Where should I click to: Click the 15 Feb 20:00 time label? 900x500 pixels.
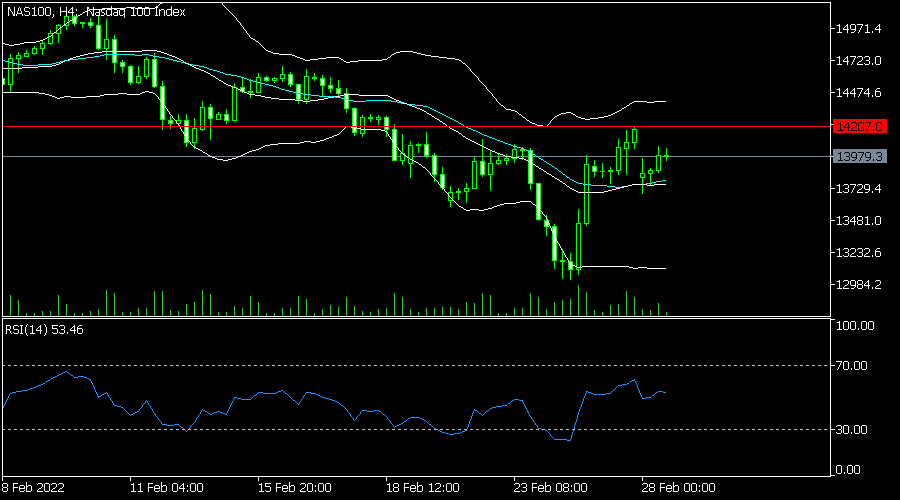[294, 488]
